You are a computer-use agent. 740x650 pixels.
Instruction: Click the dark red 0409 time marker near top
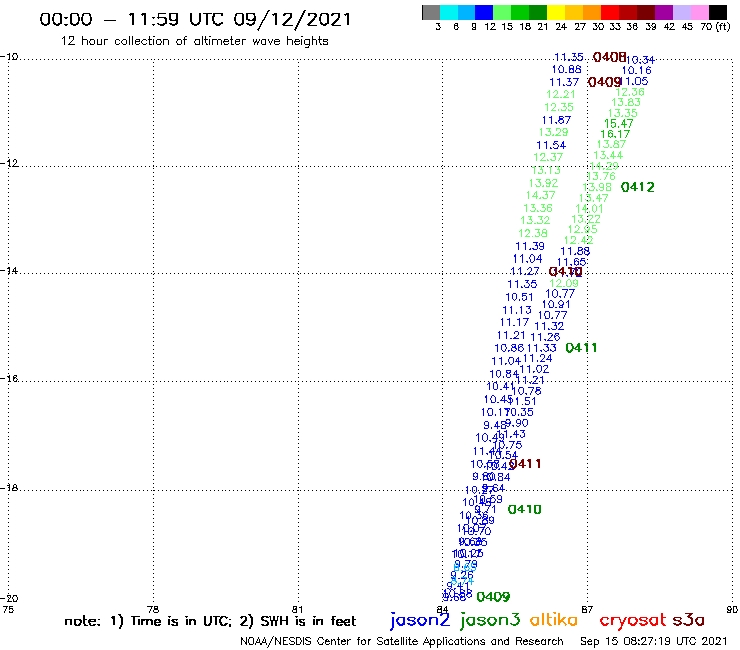tap(605, 82)
